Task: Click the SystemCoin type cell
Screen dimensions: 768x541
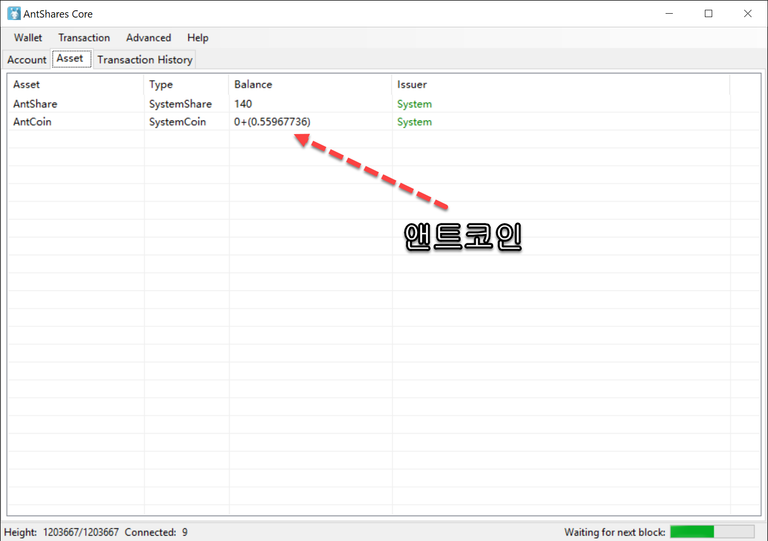Action: tap(177, 122)
